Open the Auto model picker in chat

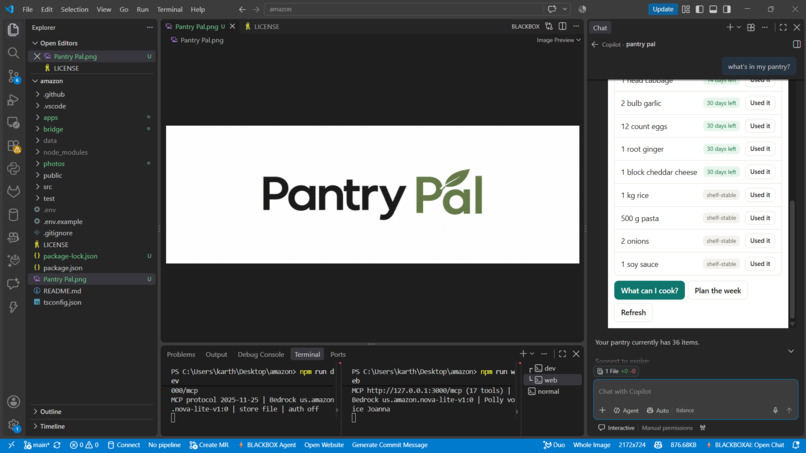(x=657, y=410)
